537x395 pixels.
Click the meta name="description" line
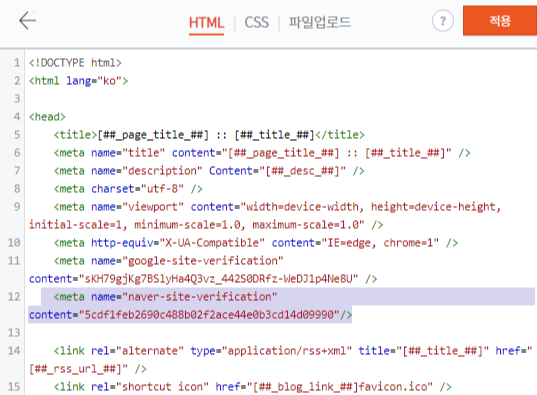pos(209,171)
